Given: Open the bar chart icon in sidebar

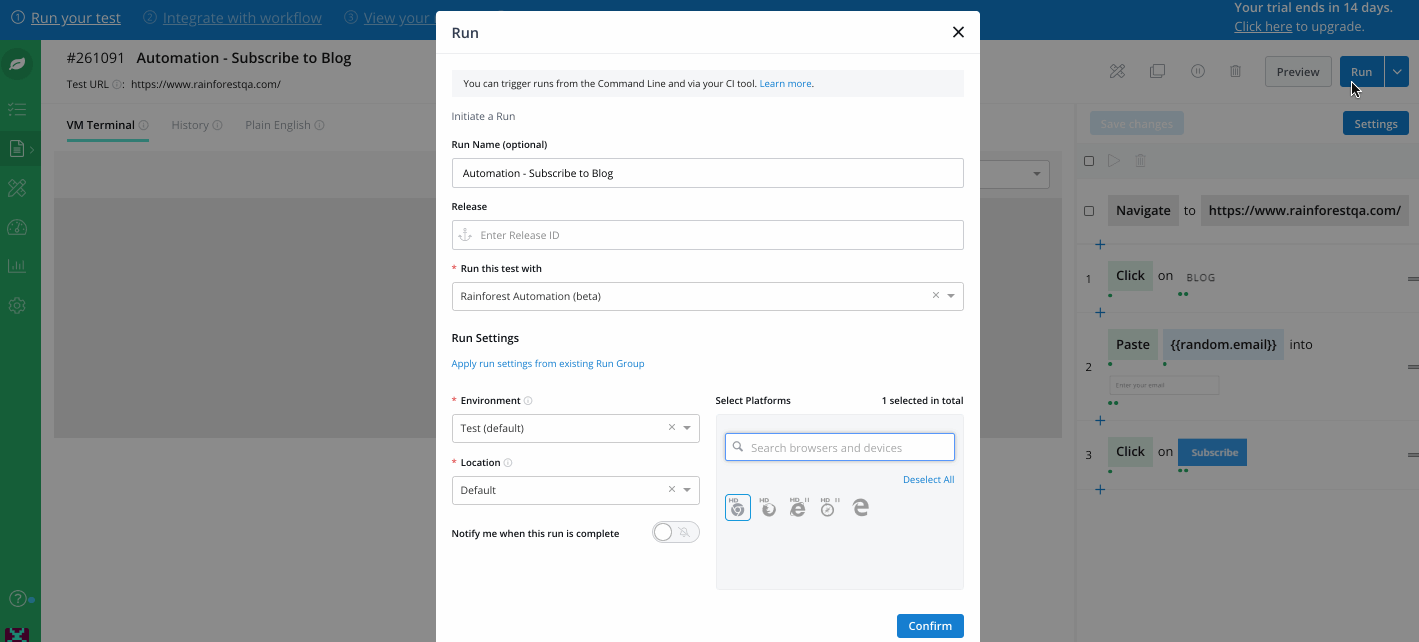Looking at the screenshot, I should point(17,266).
